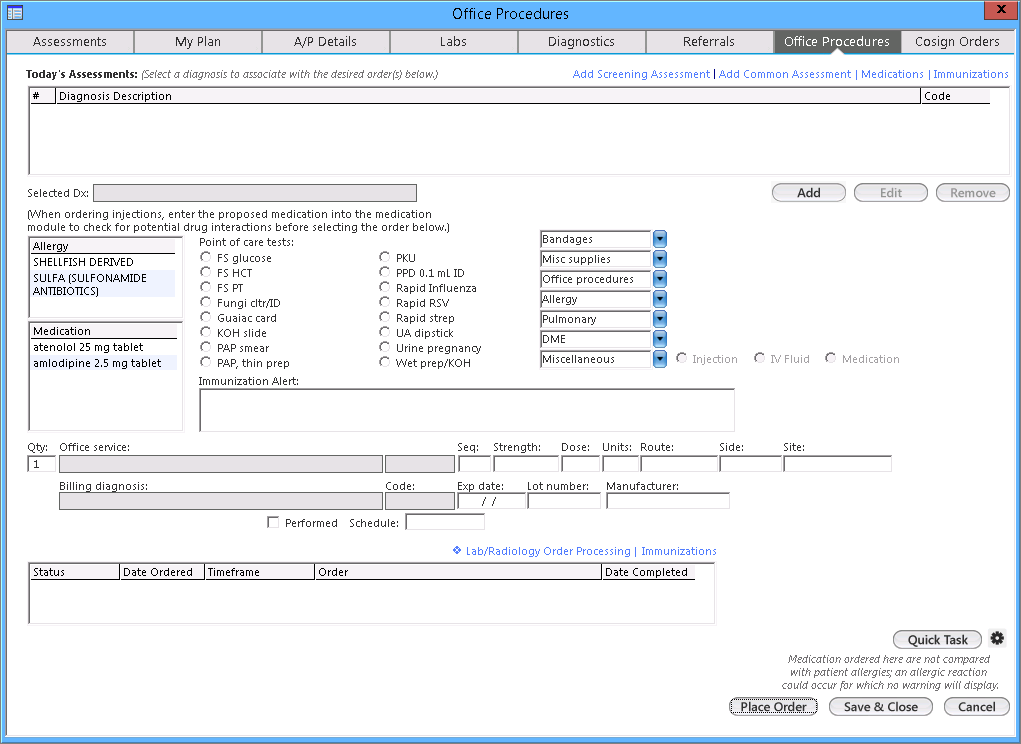Open the My Plan tab
Viewport: 1021px width, 744px height.
click(x=198, y=42)
